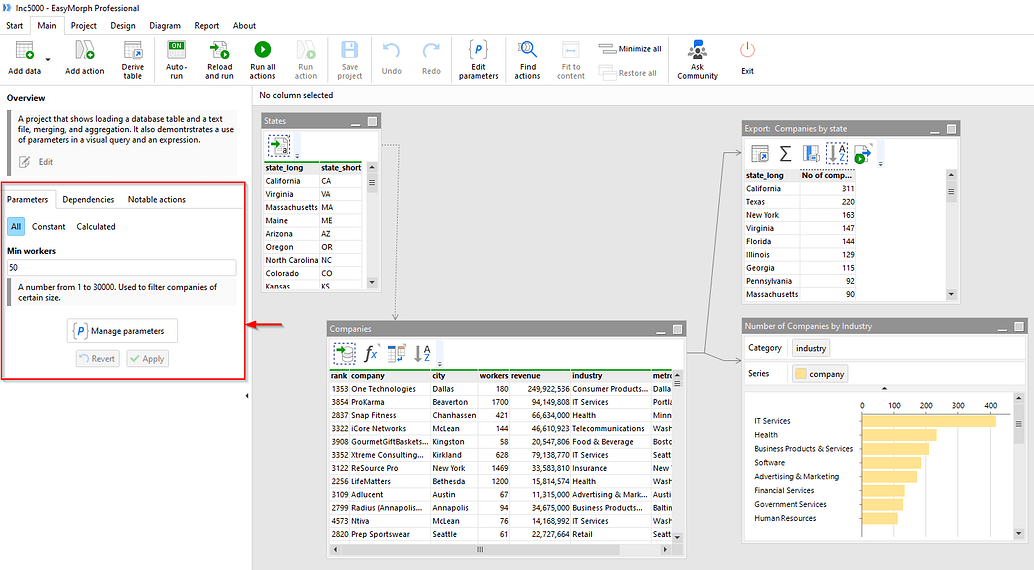Click the Reload and run icon
Screen dimensions: 1034x570
pyautogui.click(x=219, y=51)
